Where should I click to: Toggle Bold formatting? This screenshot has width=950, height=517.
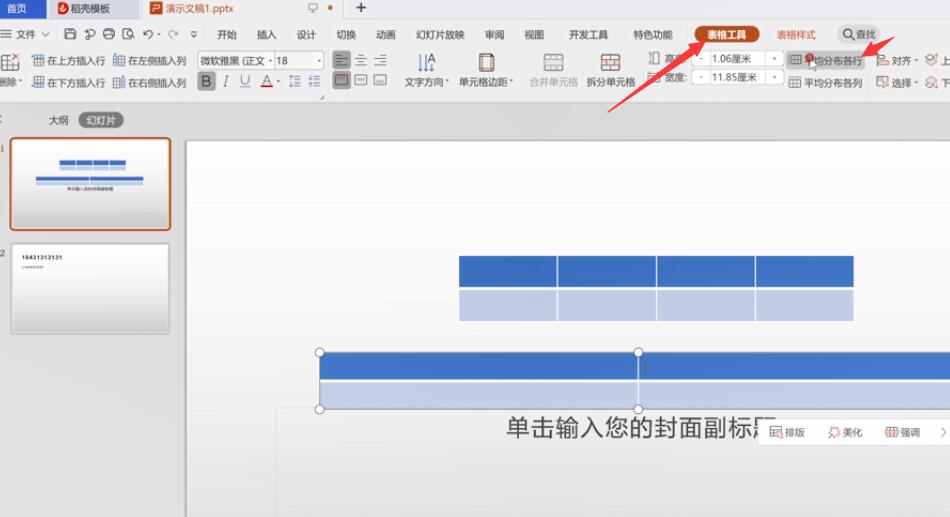click(206, 81)
